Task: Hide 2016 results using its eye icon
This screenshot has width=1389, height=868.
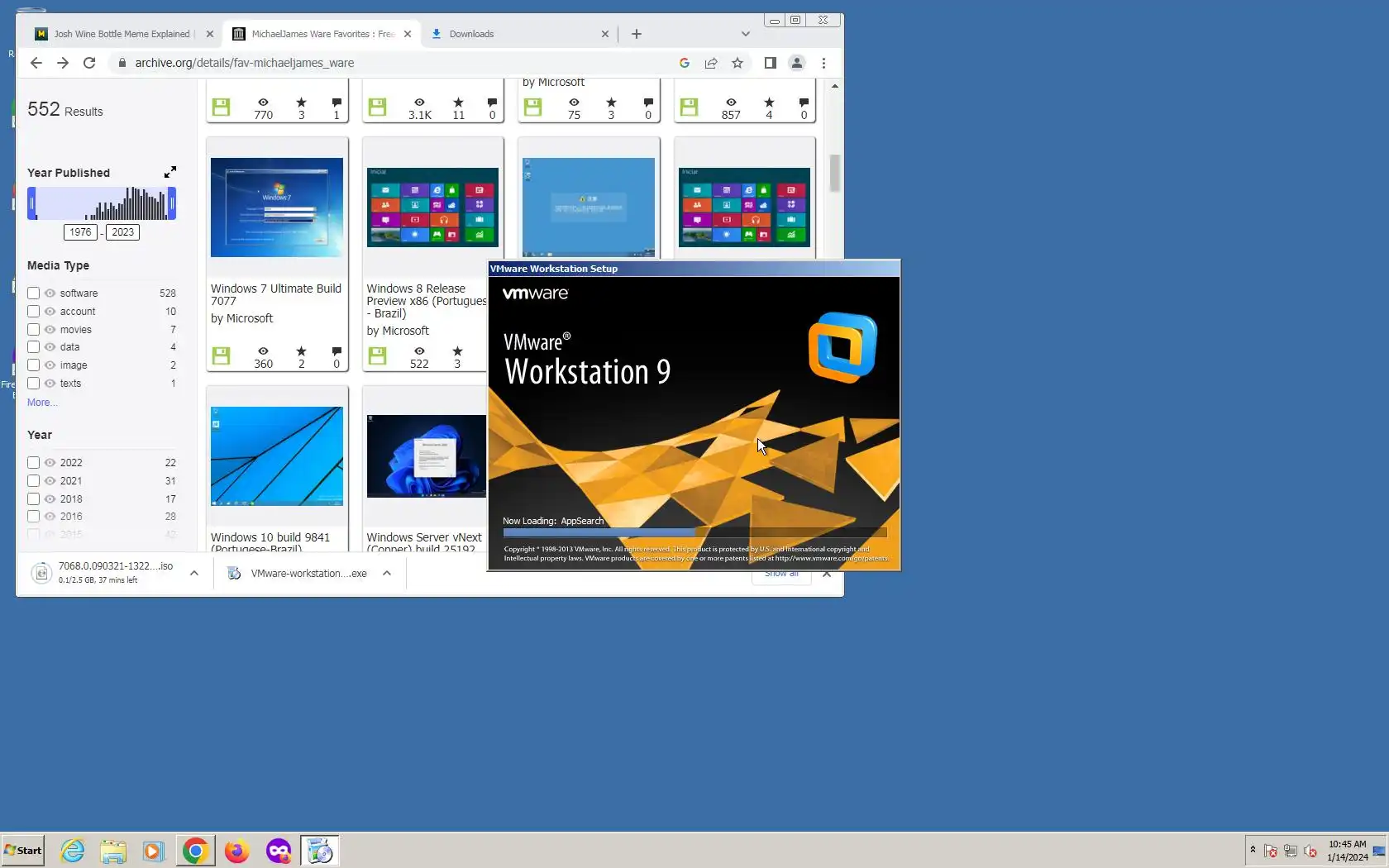Action: pyautogui.click(x=50, y=517)
